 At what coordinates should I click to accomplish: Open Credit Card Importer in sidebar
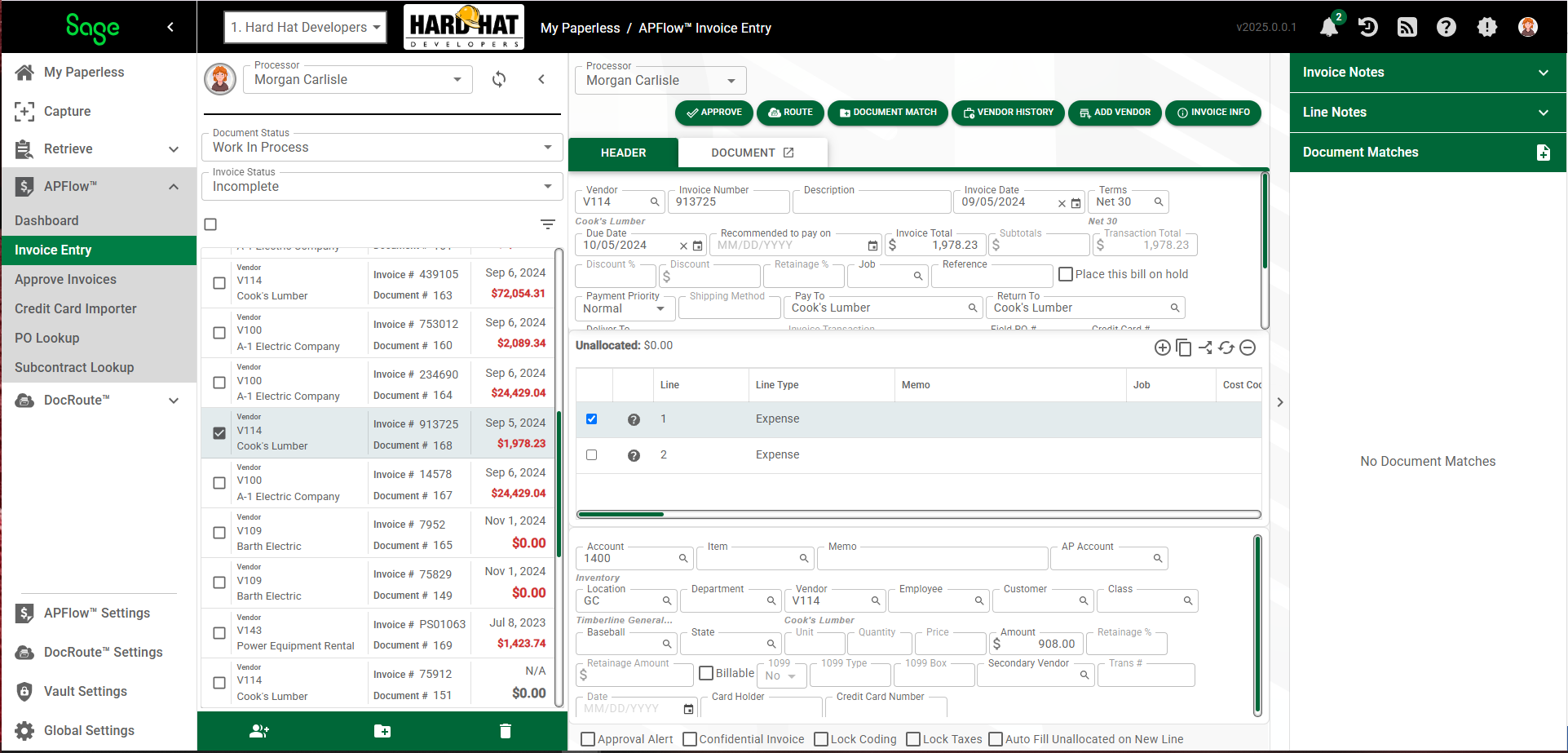point(75,308)
